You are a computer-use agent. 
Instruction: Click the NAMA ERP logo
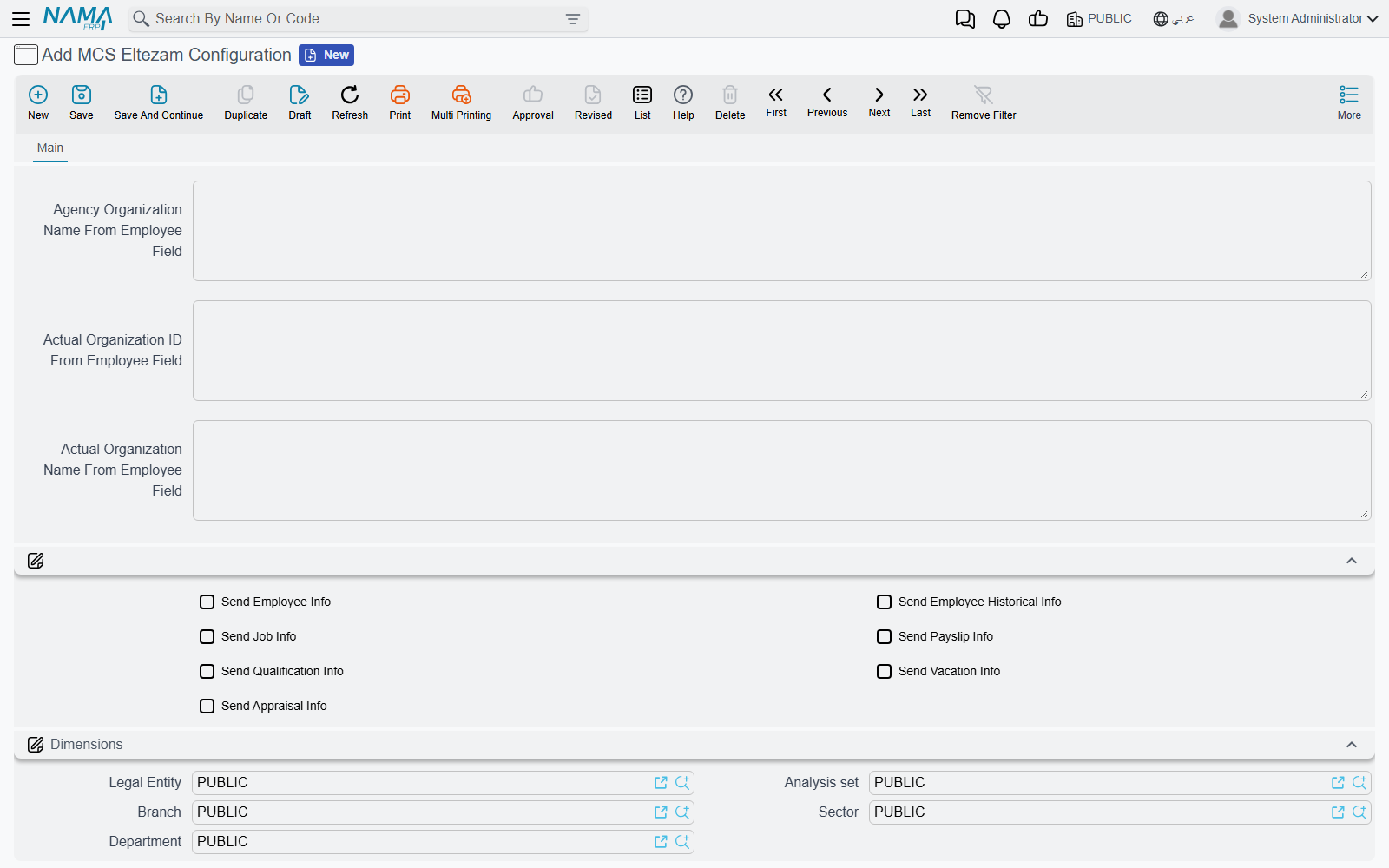(x=77, y=18)
